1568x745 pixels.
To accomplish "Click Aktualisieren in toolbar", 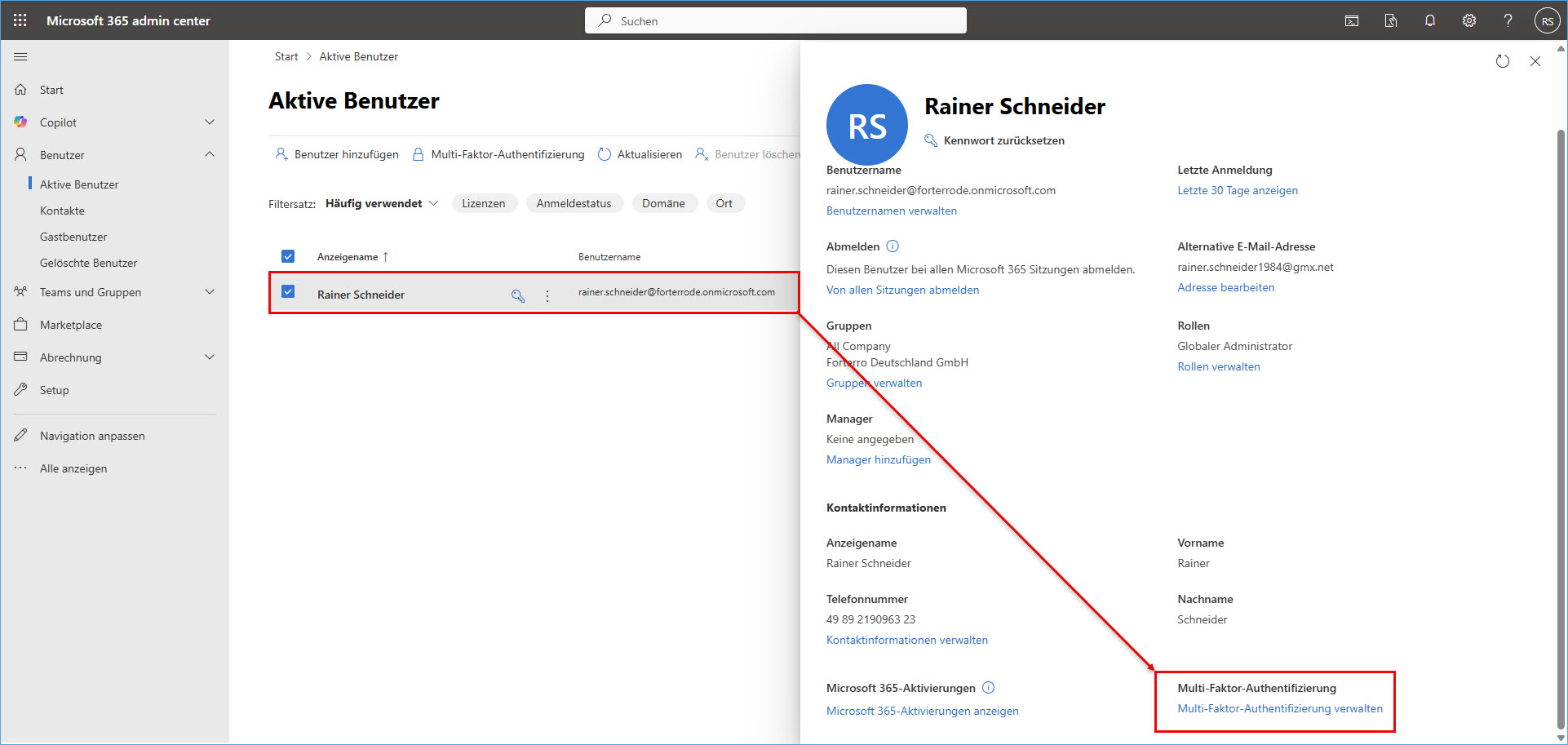I will (x=640, y=154).
